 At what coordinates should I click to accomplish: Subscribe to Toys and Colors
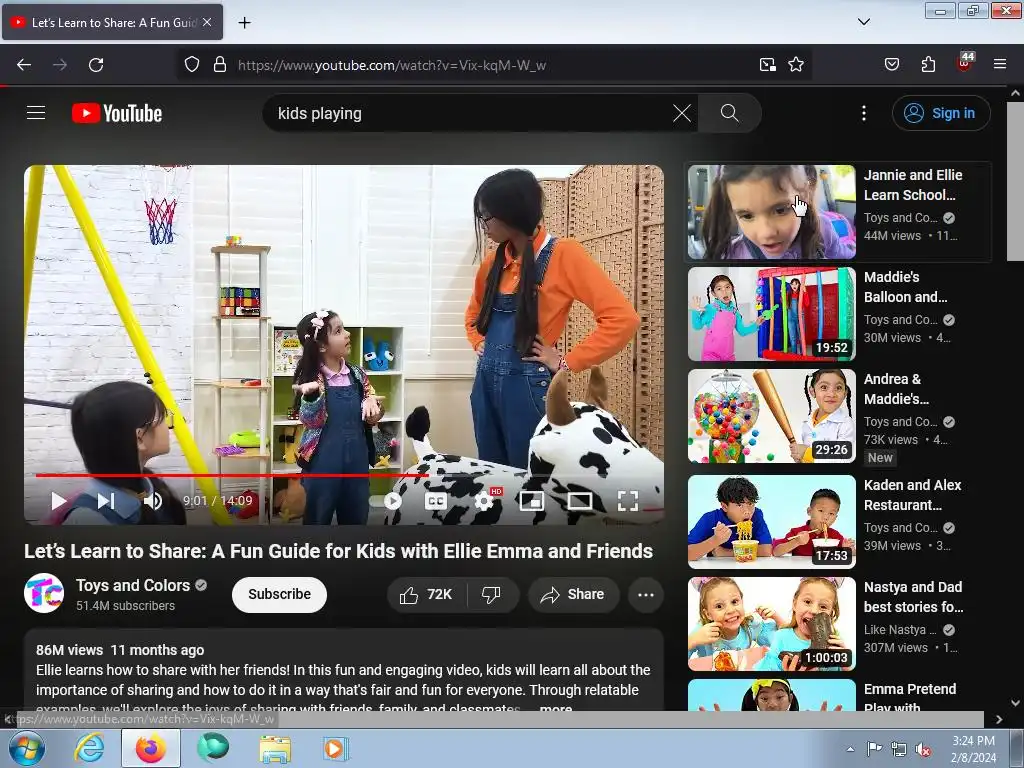pos(279,594)
